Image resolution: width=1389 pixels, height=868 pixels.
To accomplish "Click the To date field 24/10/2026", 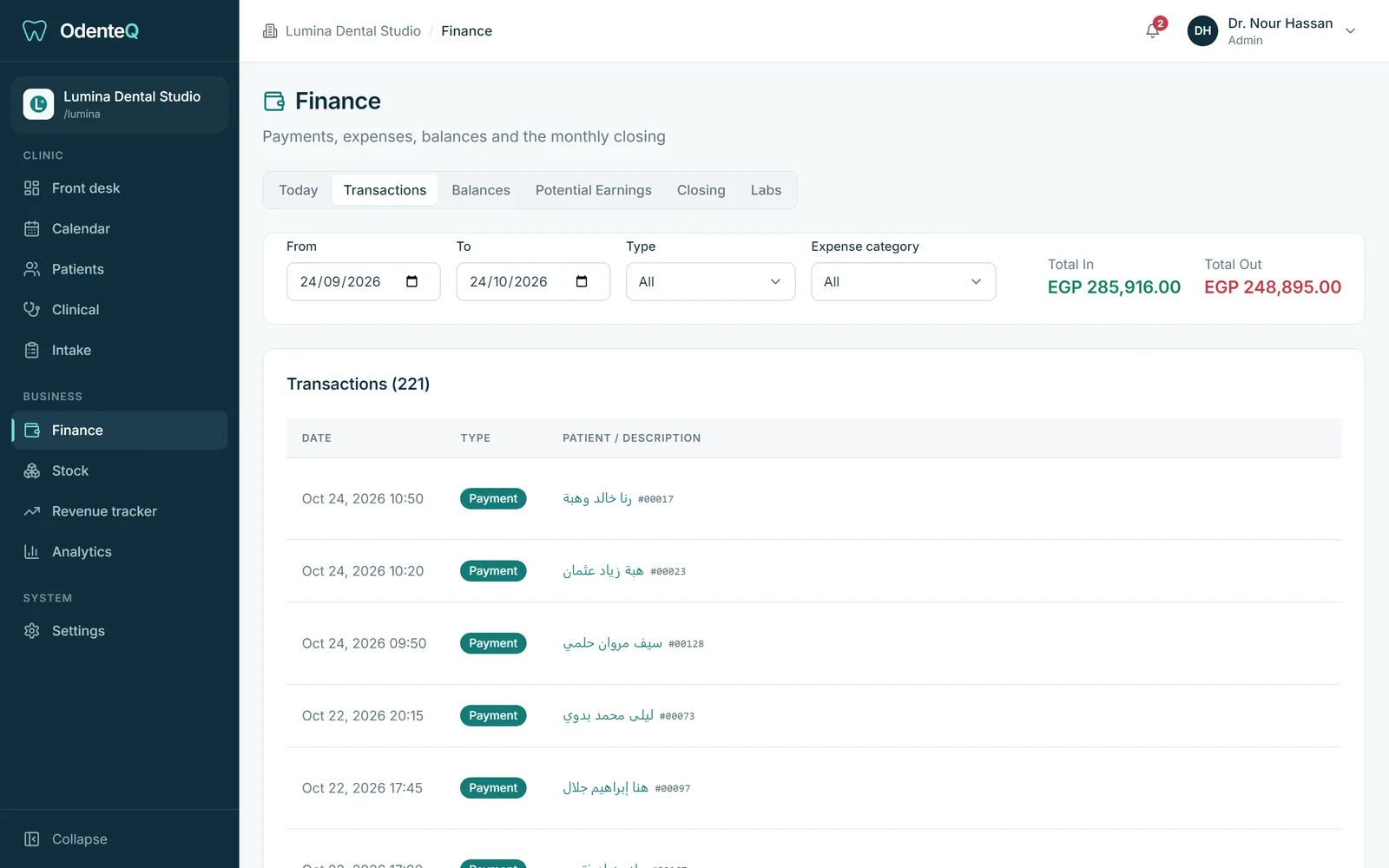I will 533,282.
